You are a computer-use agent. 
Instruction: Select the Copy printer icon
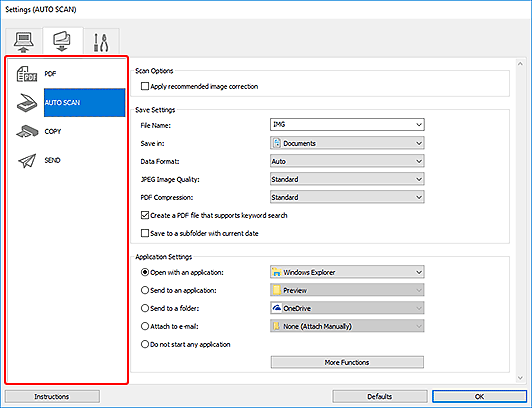pos(27,132)
